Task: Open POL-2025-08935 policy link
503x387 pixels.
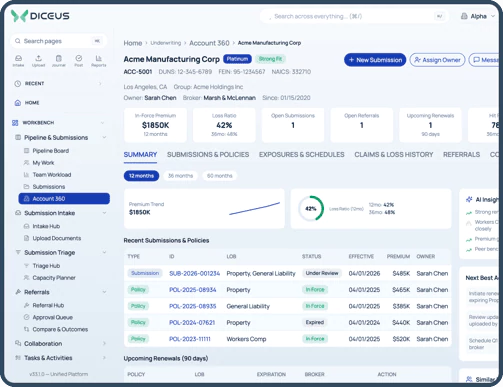Action: click(193, 306)
